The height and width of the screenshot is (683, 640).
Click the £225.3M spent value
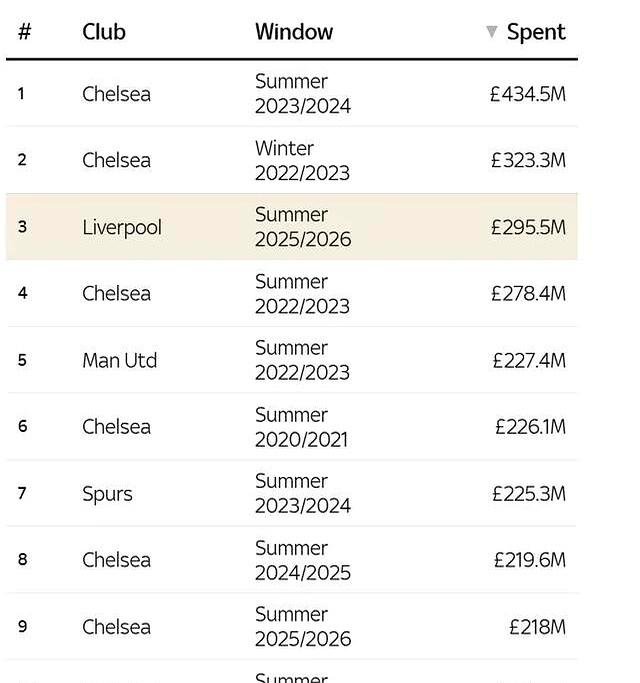[x=528, y=494]
